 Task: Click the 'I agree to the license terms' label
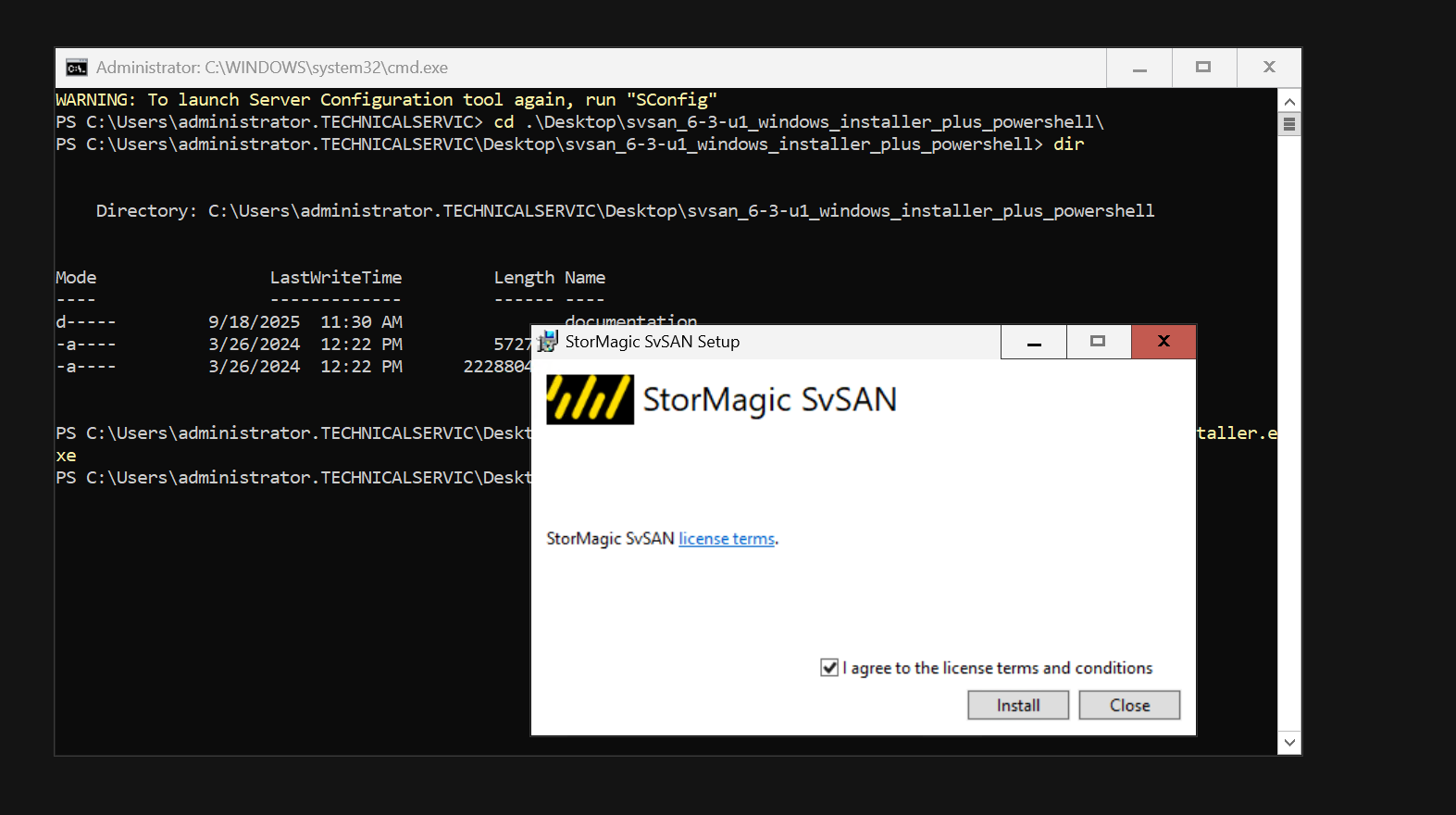998,668
